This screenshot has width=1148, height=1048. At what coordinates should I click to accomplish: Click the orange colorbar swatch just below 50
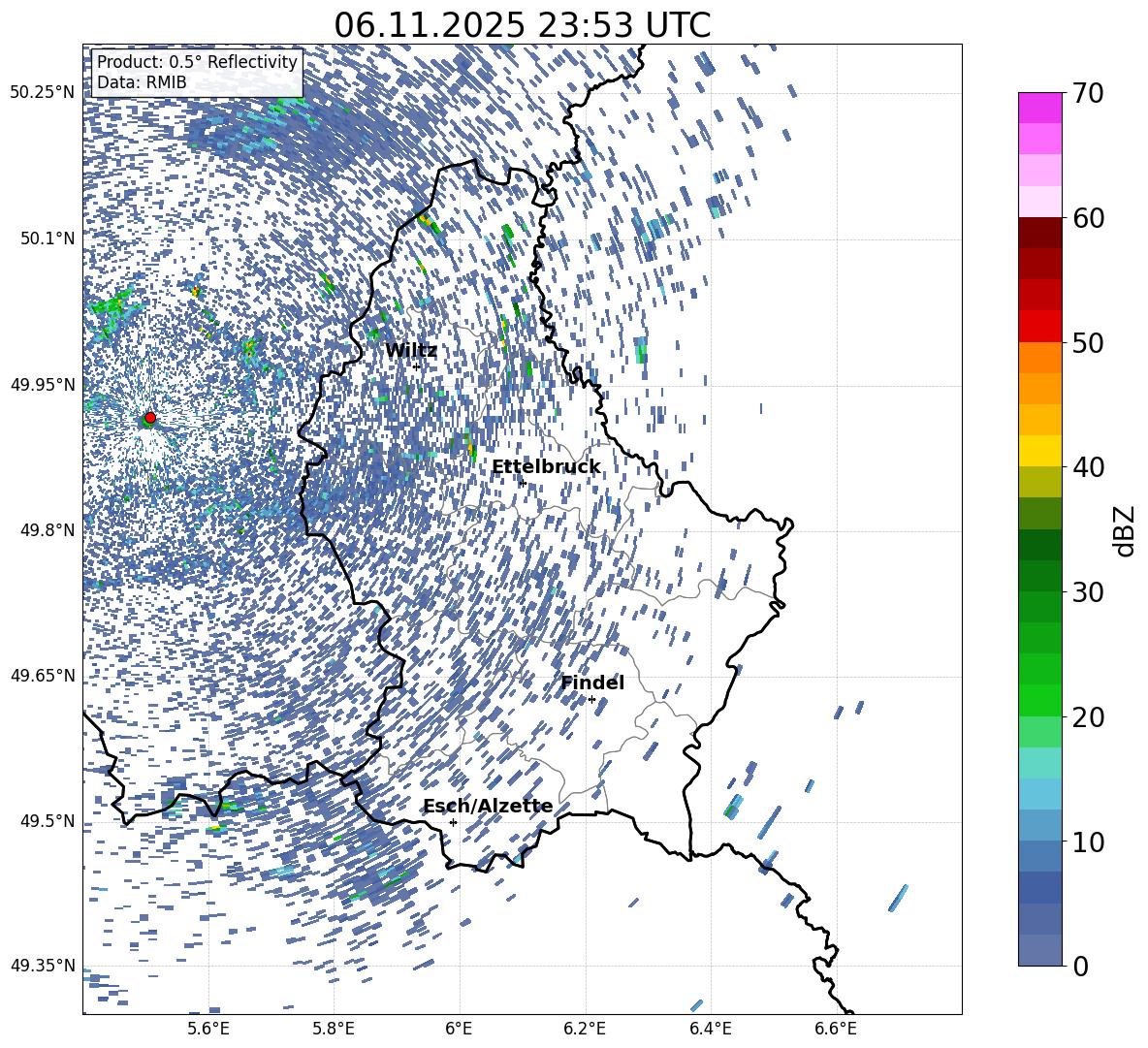click(1039, 357)
